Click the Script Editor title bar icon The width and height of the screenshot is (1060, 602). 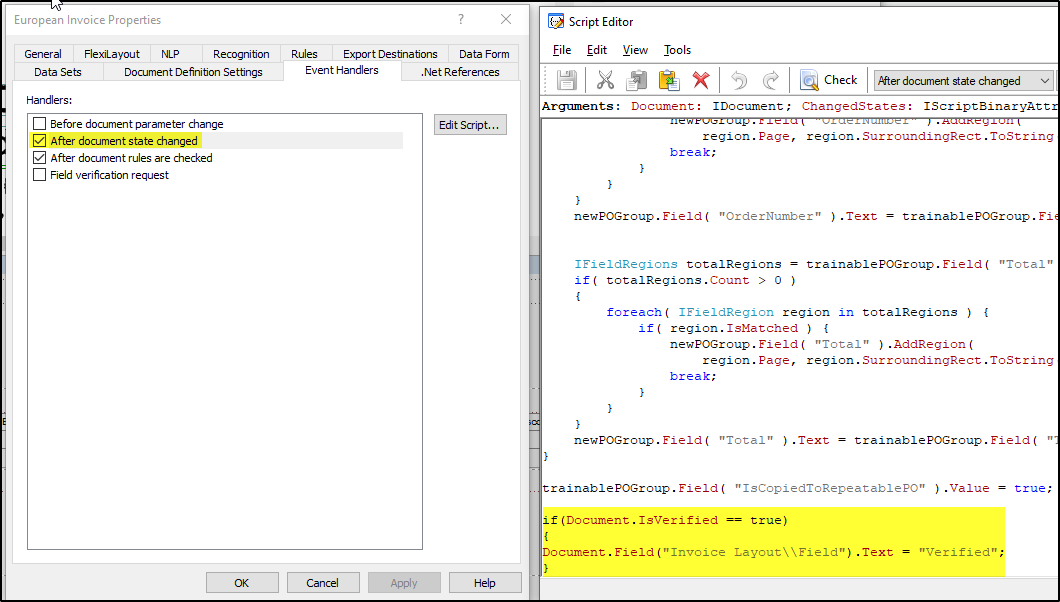click(x=556, y=22)
